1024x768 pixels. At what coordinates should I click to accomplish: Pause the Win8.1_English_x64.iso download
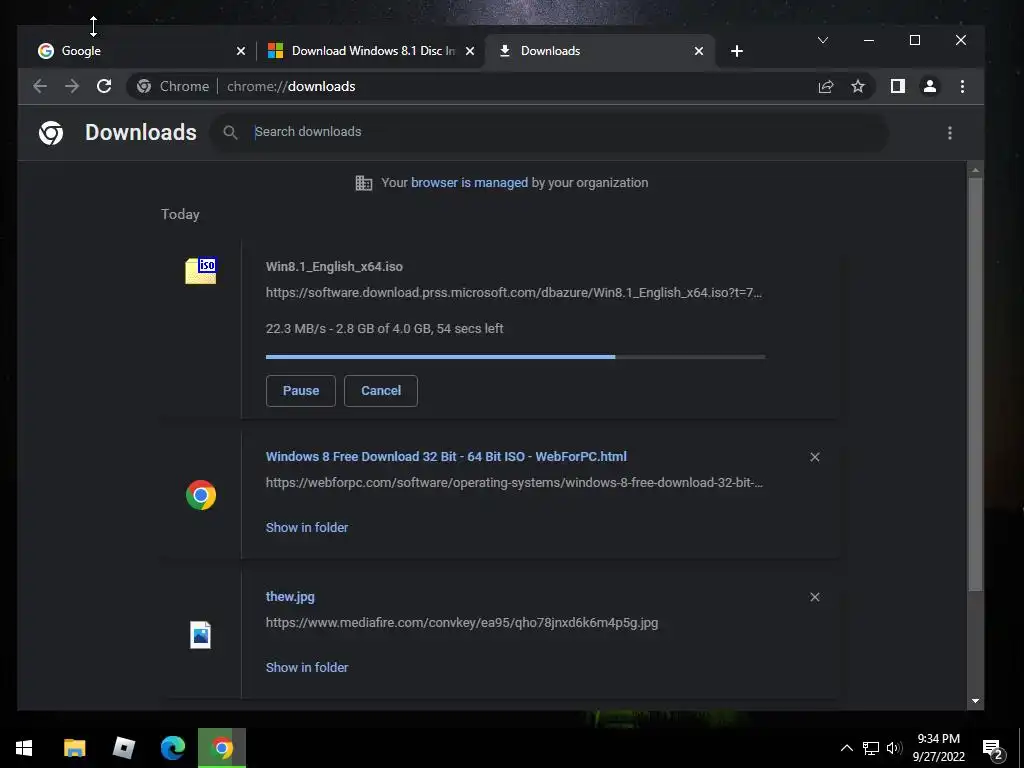(x=300, y=391)
